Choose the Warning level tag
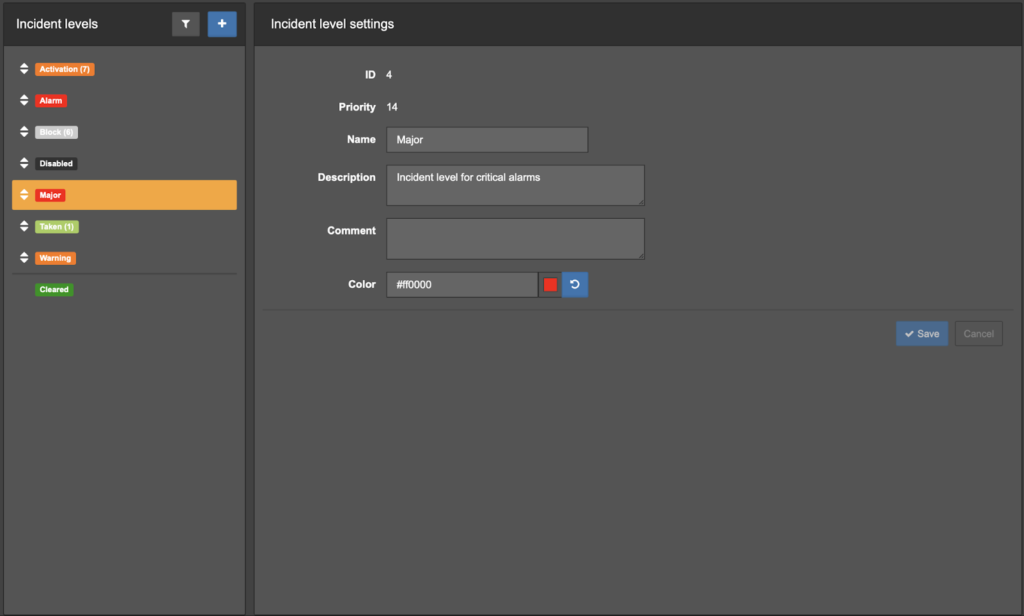The width and height of the screenshot is (1024, 616). click(55, 258)
